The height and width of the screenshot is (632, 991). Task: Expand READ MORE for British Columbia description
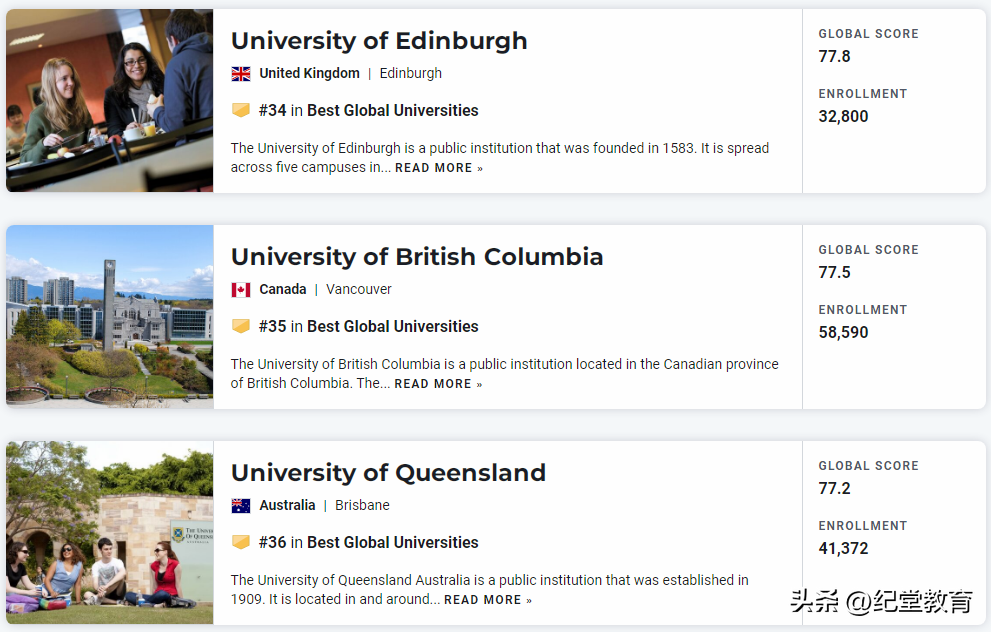click(x=438, y=384)
